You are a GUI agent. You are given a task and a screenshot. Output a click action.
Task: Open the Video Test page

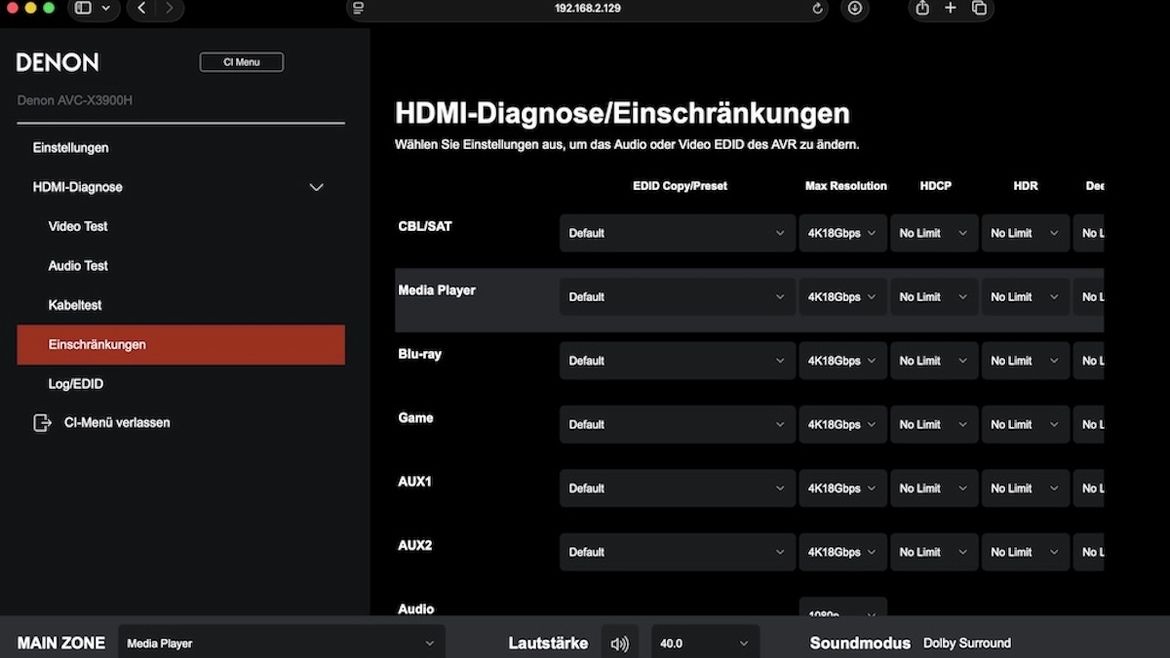78,226
